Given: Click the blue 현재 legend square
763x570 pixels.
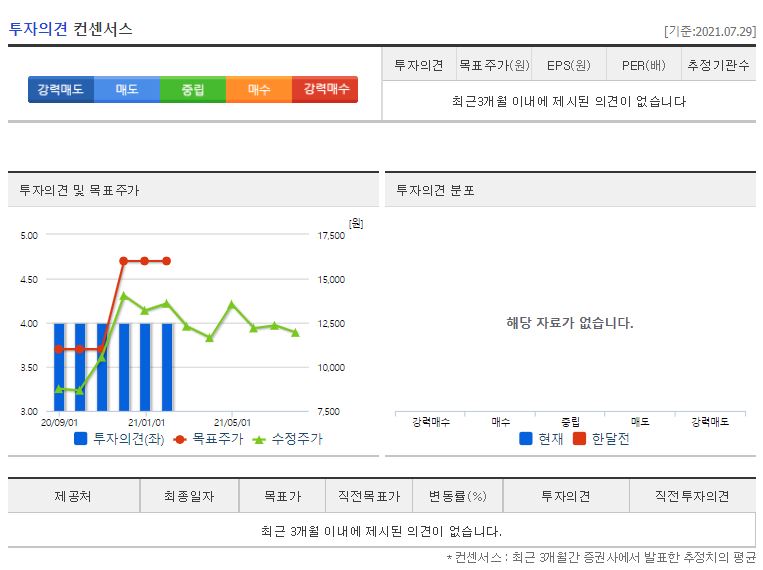Looking at the screenshot, I should [526, 439].
